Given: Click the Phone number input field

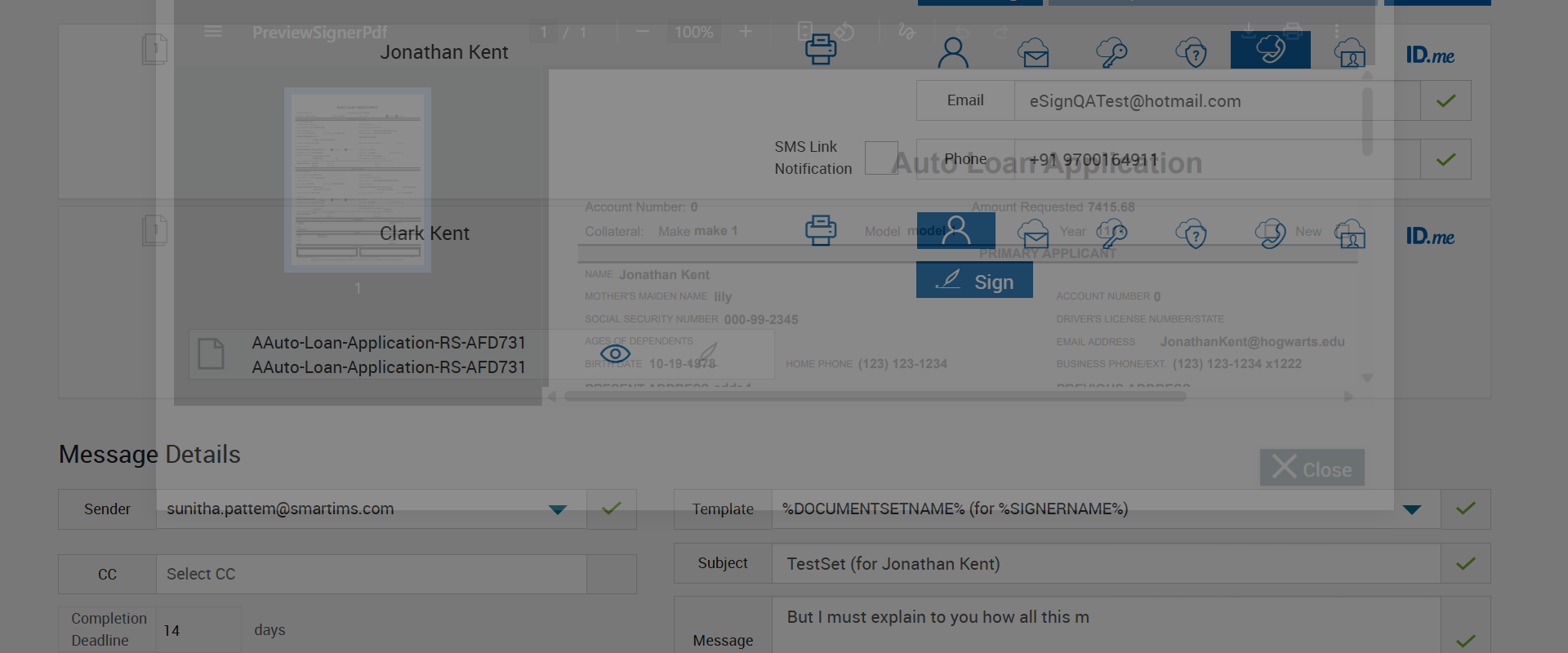Looking at the screenshot, I should pos(1217,159).
